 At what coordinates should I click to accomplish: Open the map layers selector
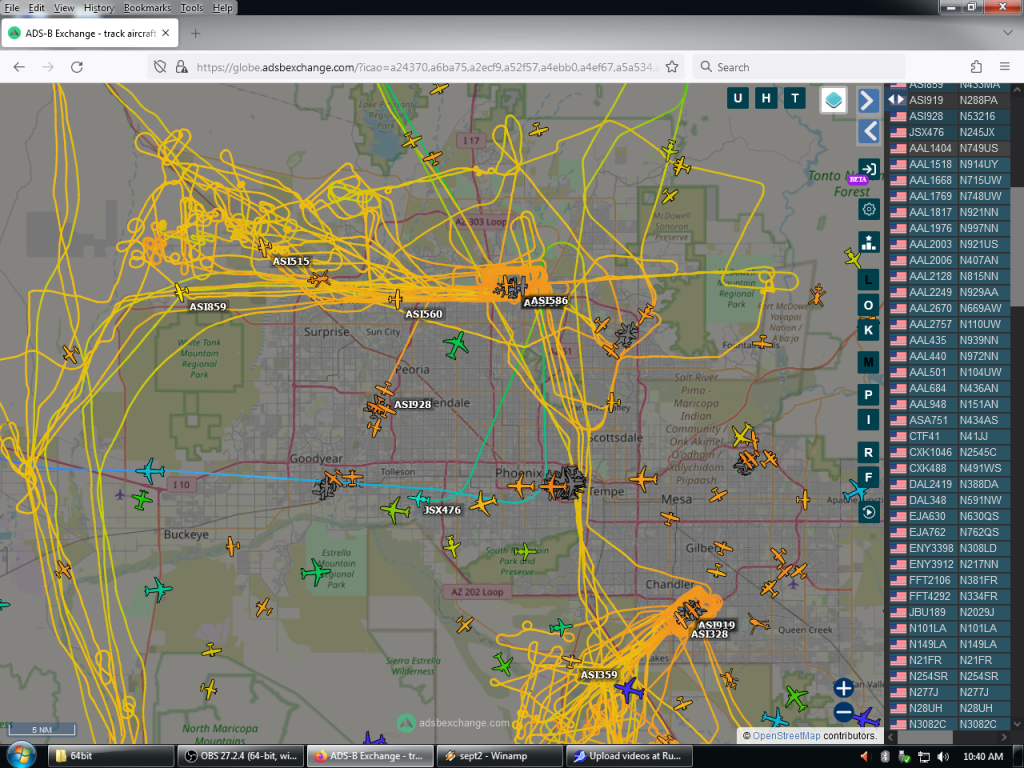coord(833,100)
